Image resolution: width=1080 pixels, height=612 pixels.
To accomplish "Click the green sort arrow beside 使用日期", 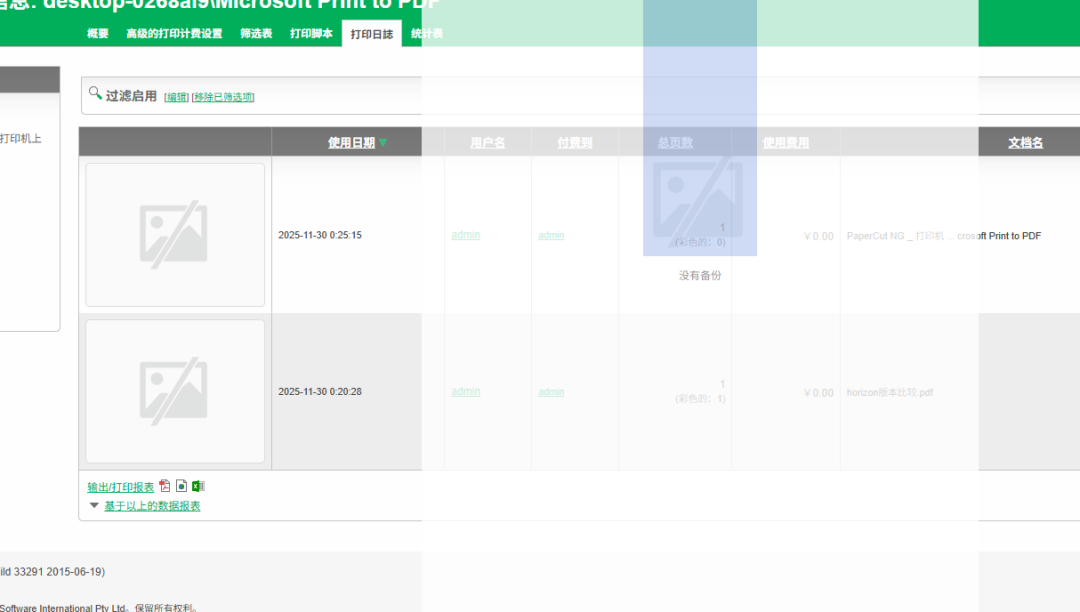I will [383, 143].
